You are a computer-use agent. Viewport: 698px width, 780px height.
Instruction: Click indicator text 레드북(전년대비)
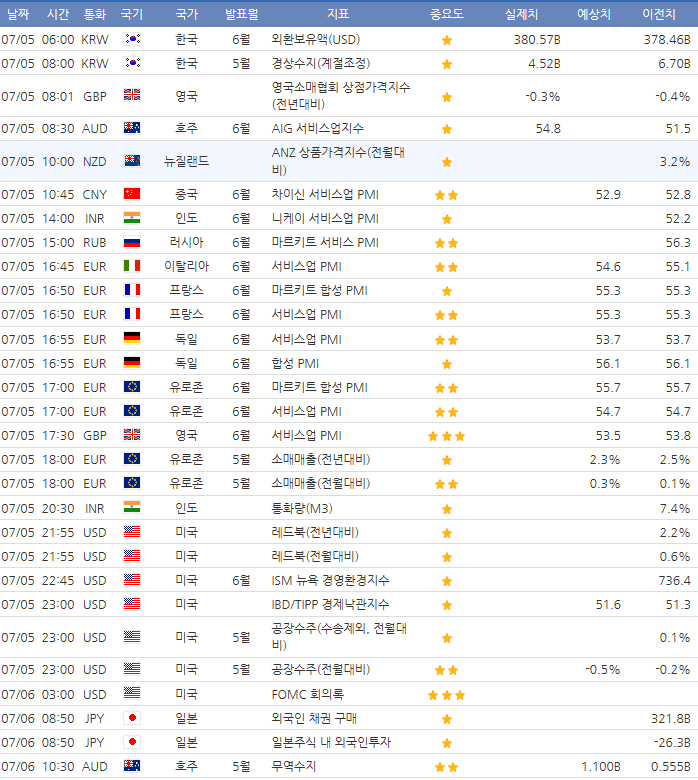(315, 532)
